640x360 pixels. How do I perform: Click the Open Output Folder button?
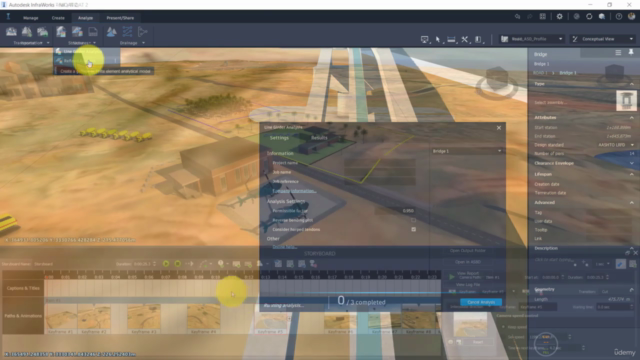(467, 251)
